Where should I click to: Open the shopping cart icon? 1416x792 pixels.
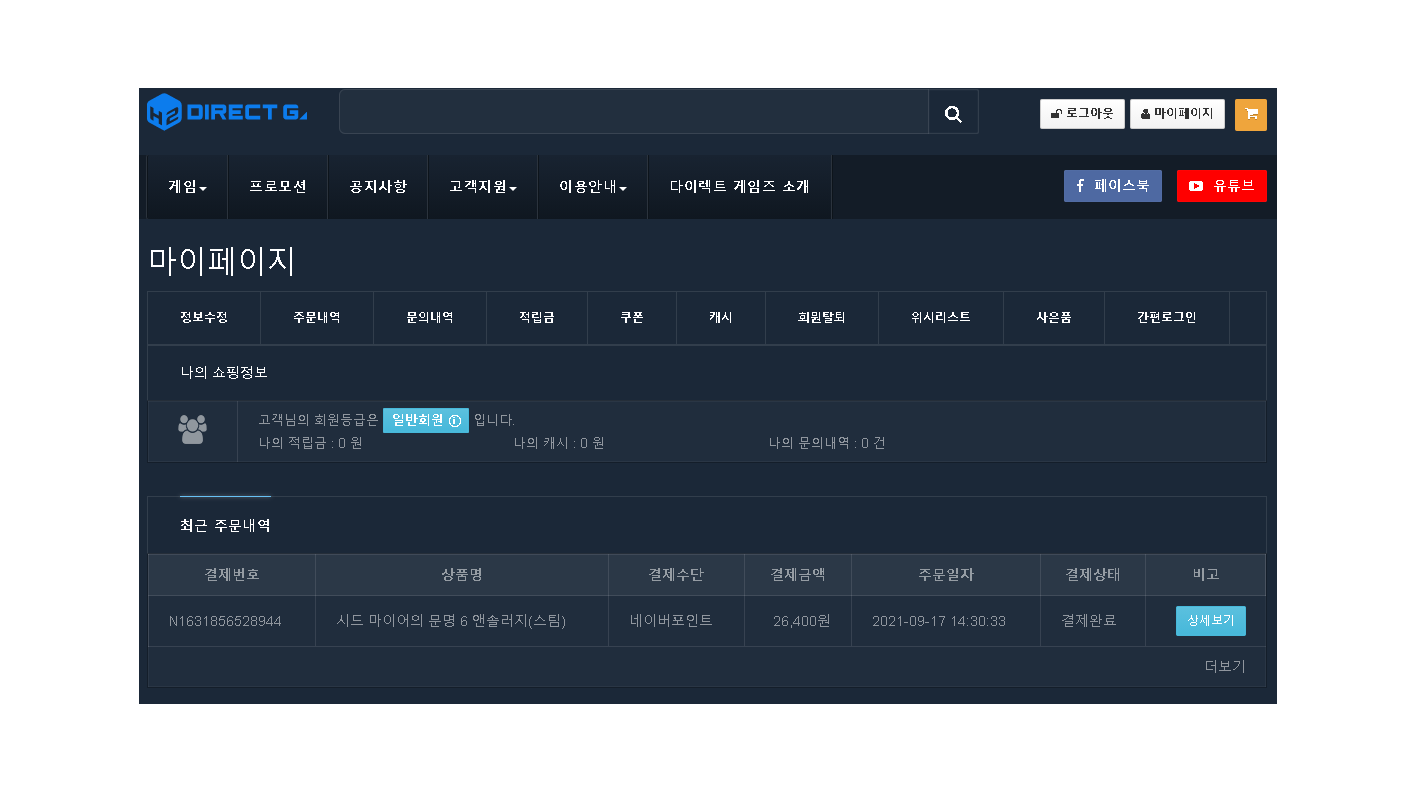coord(1250,115)
